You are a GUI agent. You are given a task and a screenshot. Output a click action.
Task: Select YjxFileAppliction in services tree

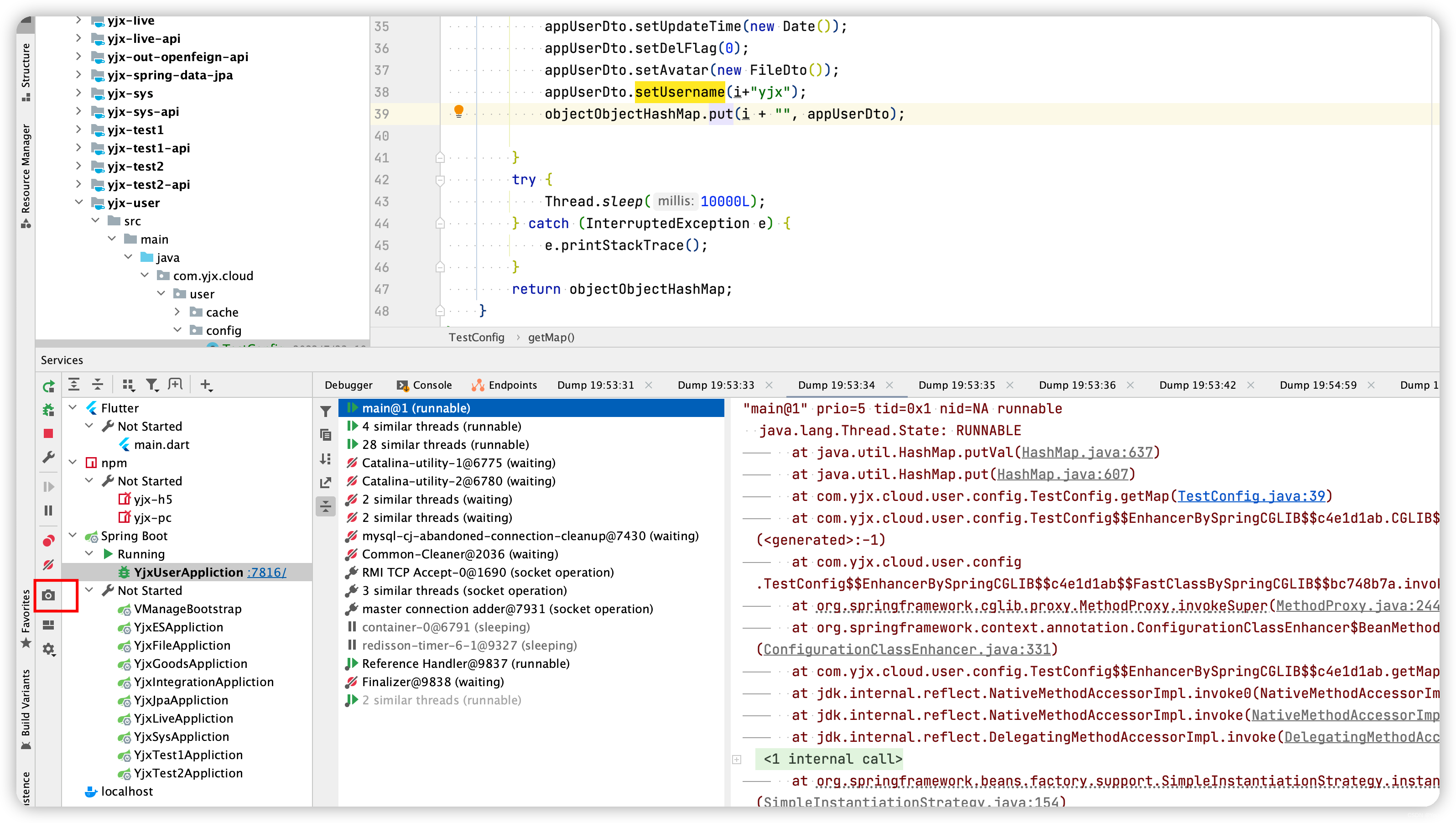182,645
